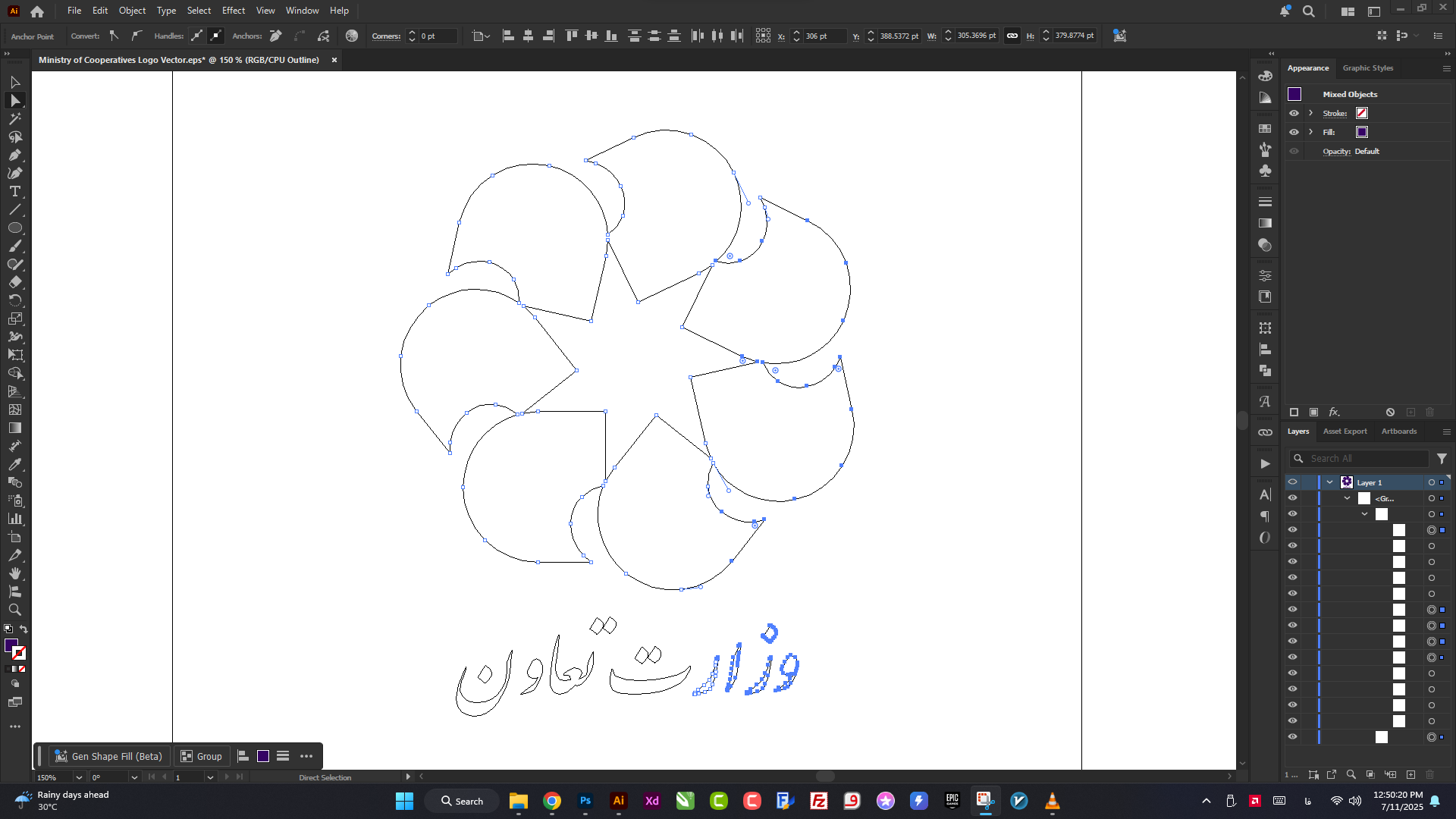Switch to Asset Export tab
This screenshot has width=1456, height=819.
1345,431
